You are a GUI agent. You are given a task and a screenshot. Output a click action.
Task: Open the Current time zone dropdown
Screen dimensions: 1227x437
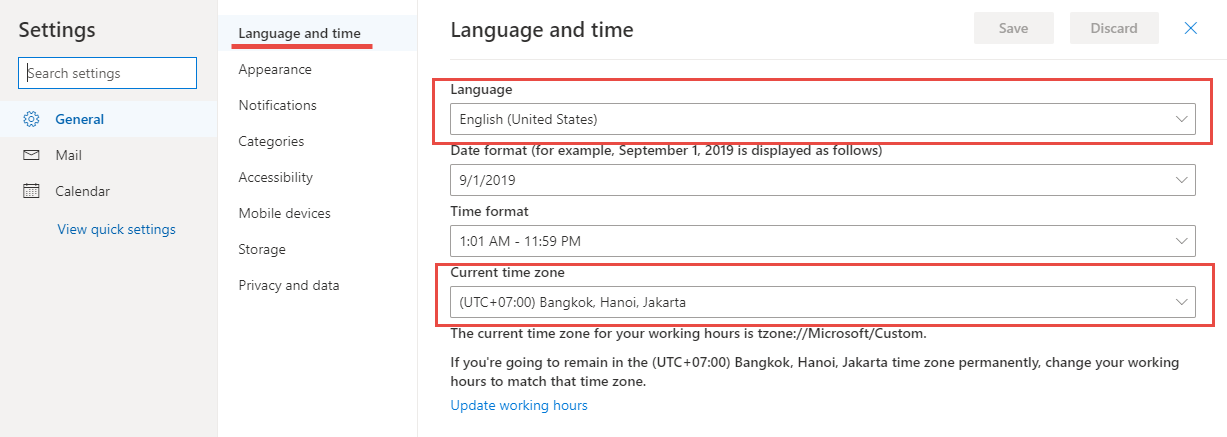pyautogui.click(x=823, y=301)
